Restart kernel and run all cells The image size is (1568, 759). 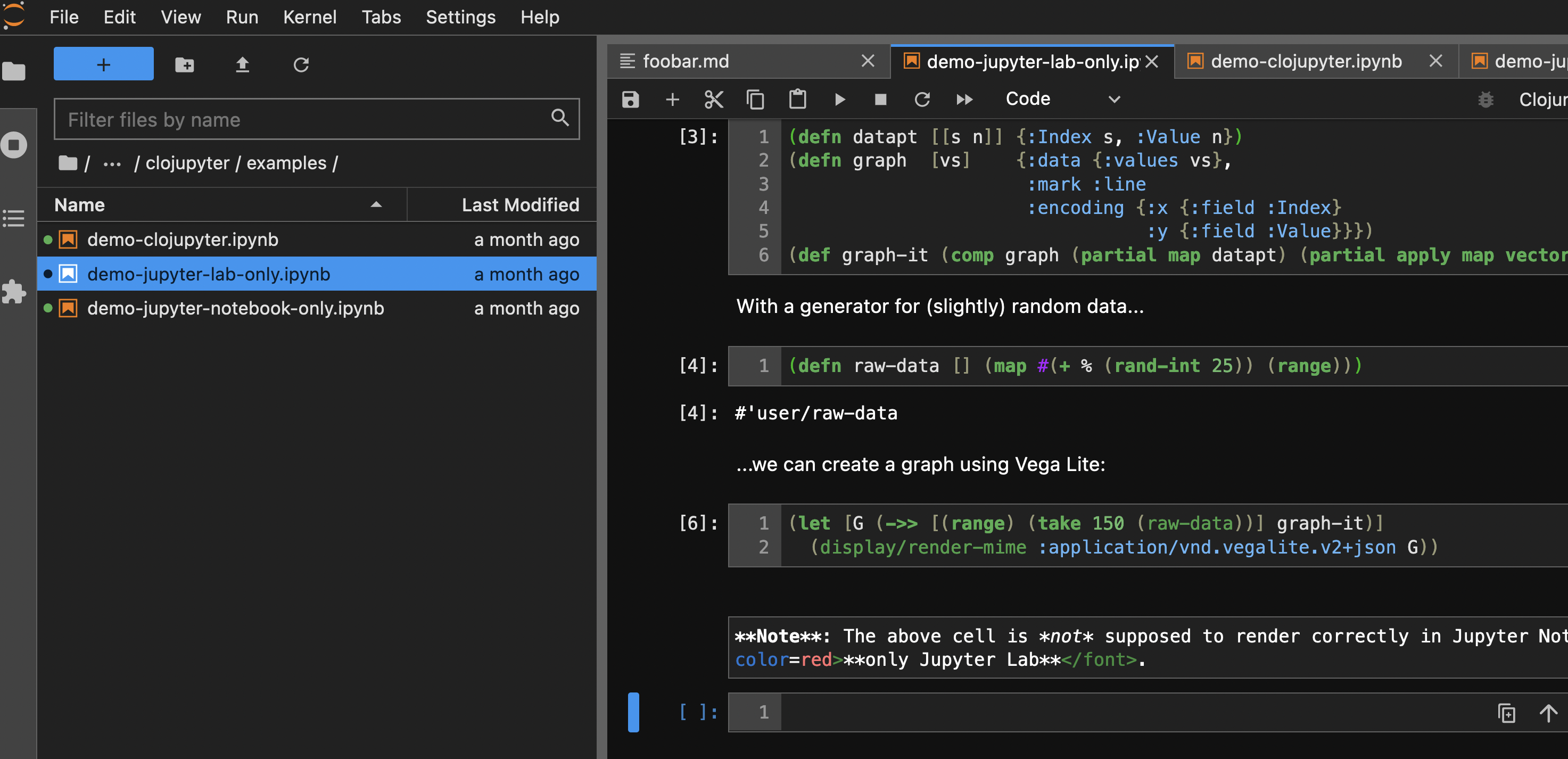click(x=964, y=99)
